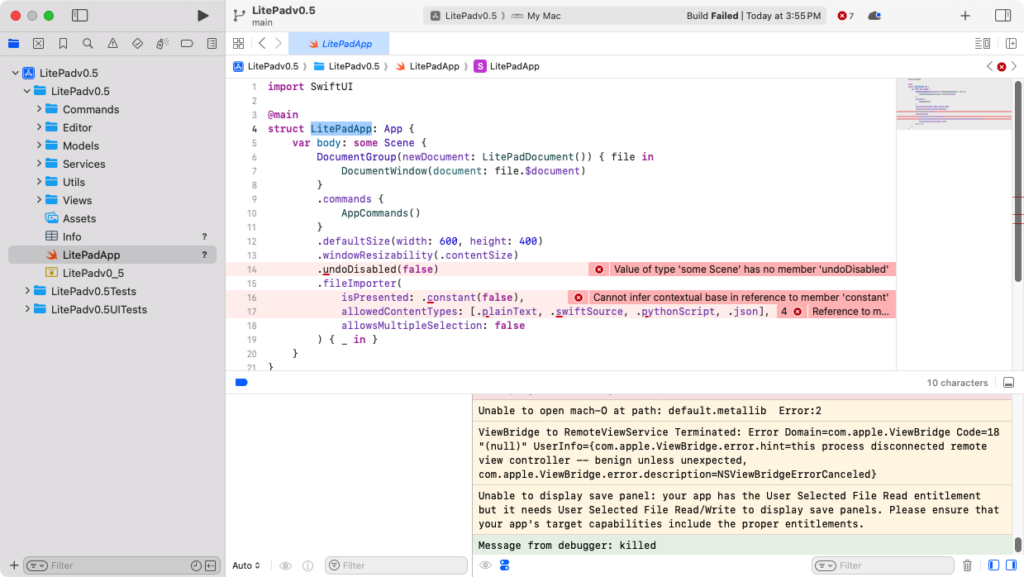Screen dimensions: 1024x577
Task: Jump to previous issue arrow
Action: (x=989, y=67)
